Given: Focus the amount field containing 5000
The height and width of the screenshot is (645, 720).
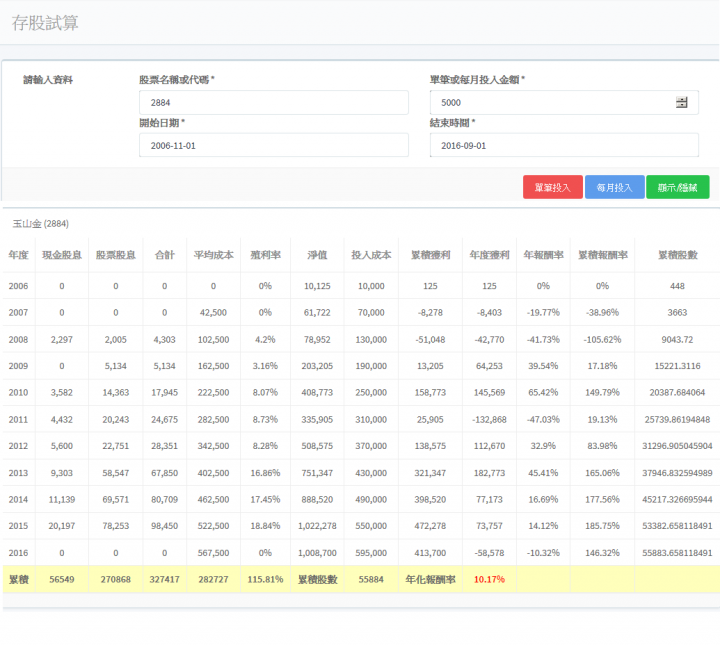Looking at the screenshot, I should [564, 102].
